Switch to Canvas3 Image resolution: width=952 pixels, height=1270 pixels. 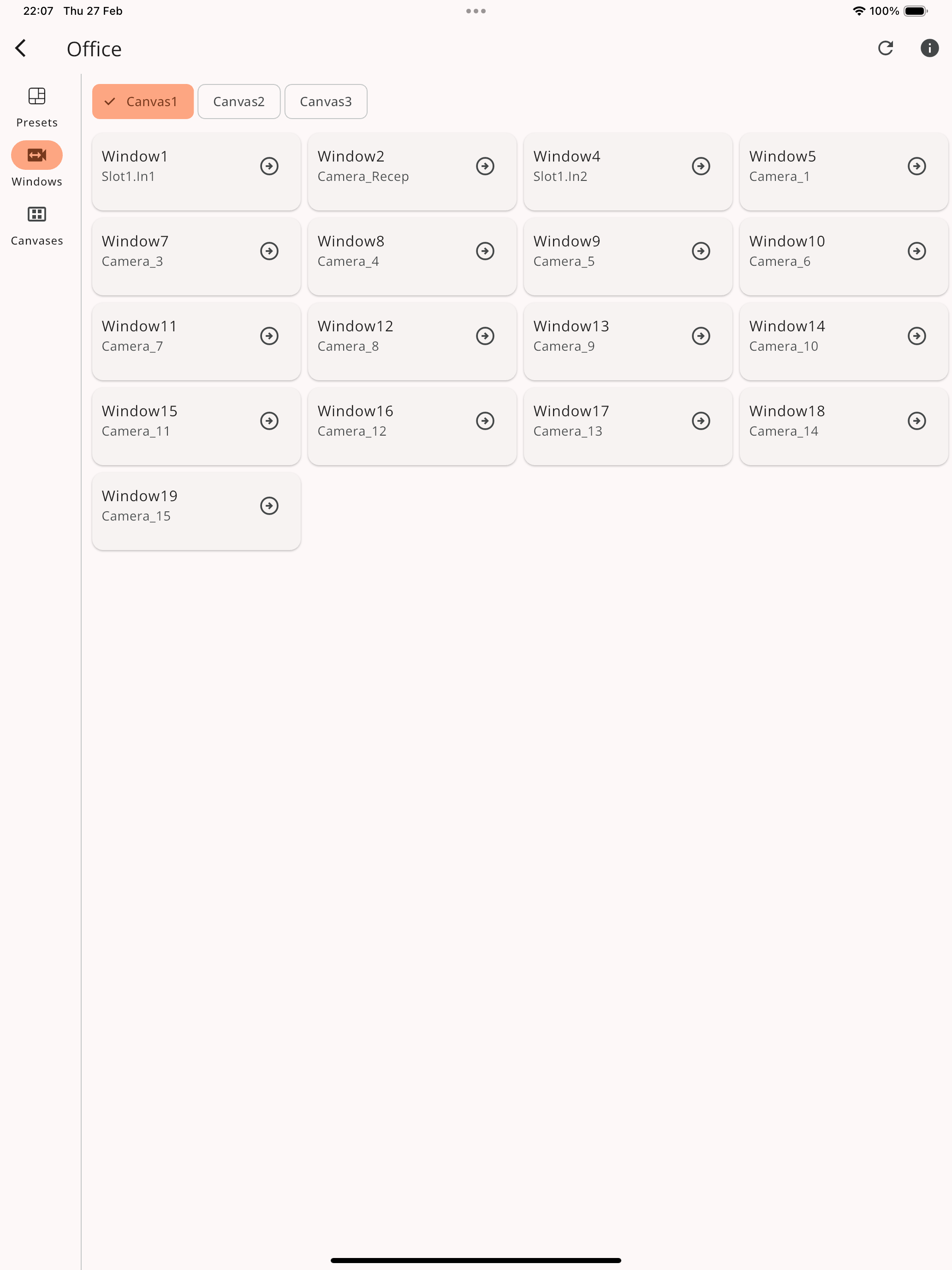coord(325,102)
